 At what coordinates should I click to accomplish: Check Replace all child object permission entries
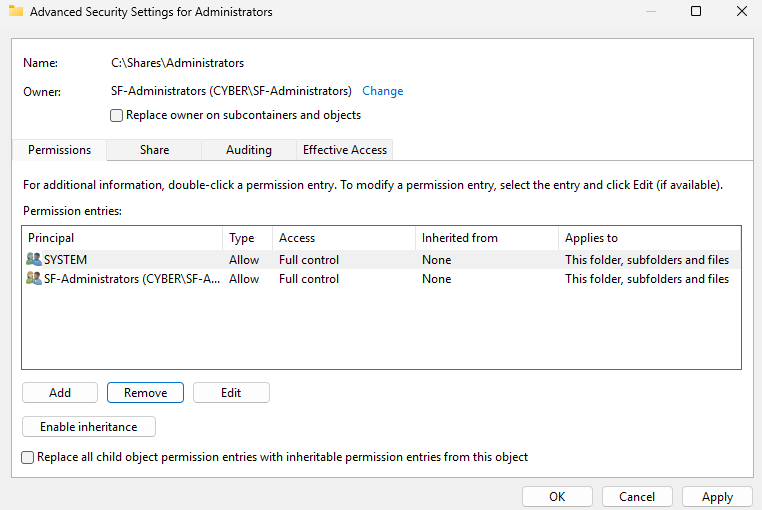click(x=28, y=457)
